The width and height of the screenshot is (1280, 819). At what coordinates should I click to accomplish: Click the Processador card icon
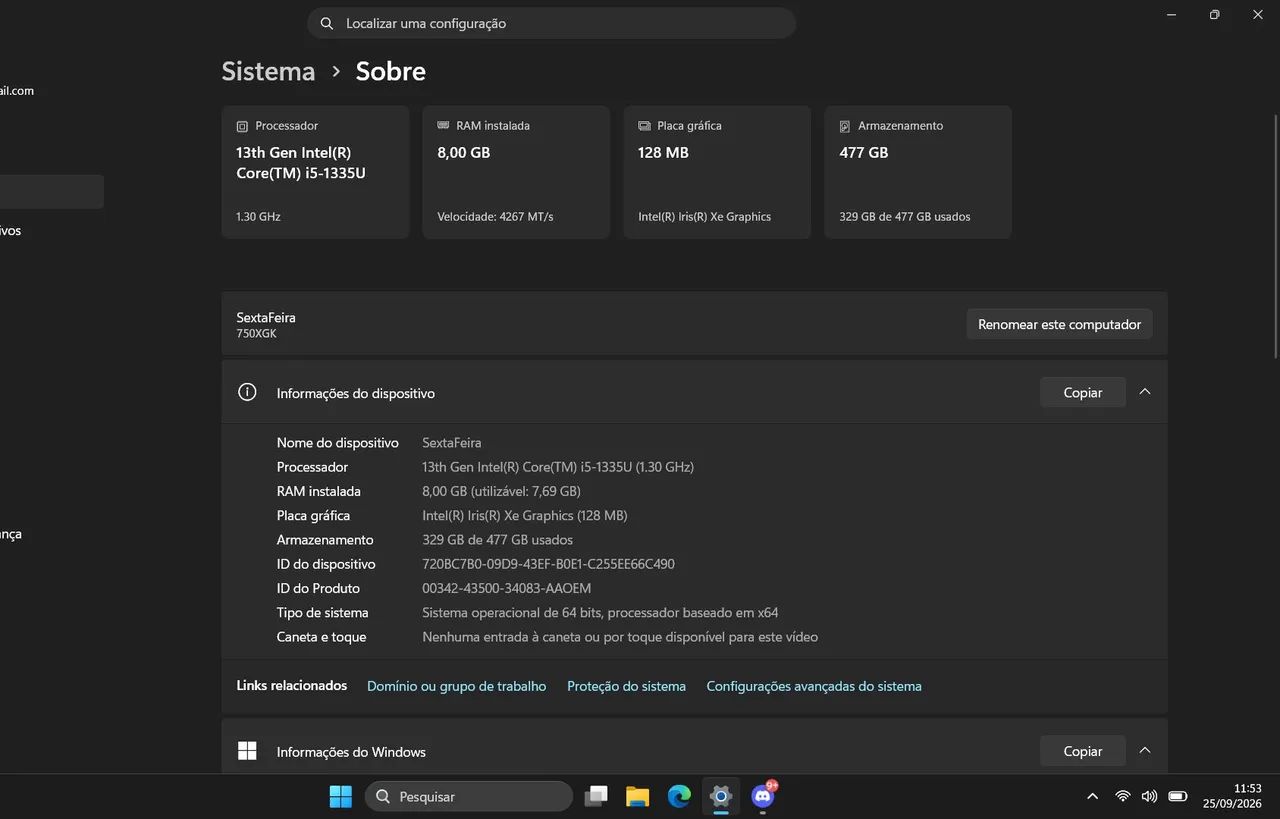[x=242, y=126]
